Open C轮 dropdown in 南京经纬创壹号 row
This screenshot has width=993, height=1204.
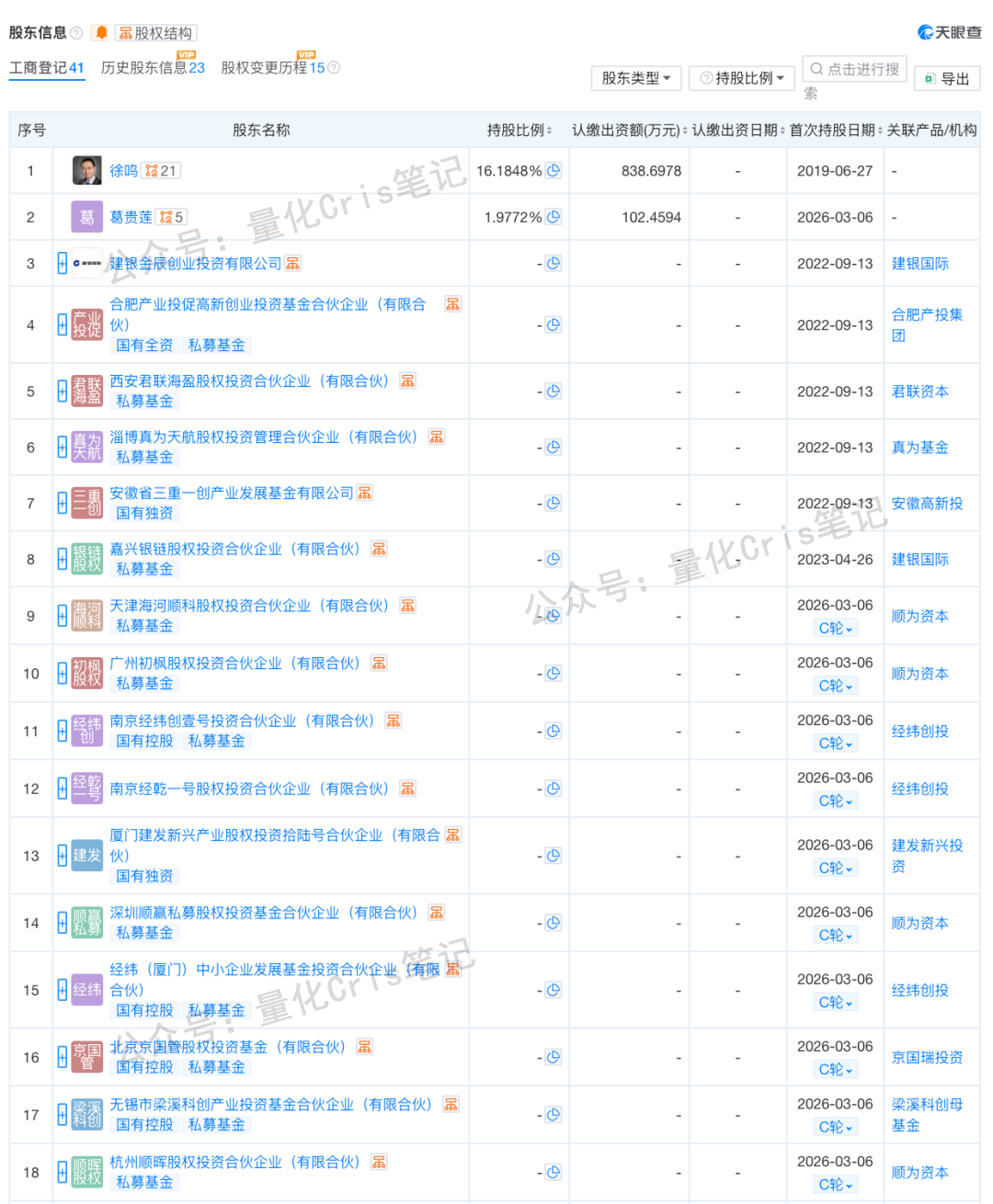click(x=836, y=744)
